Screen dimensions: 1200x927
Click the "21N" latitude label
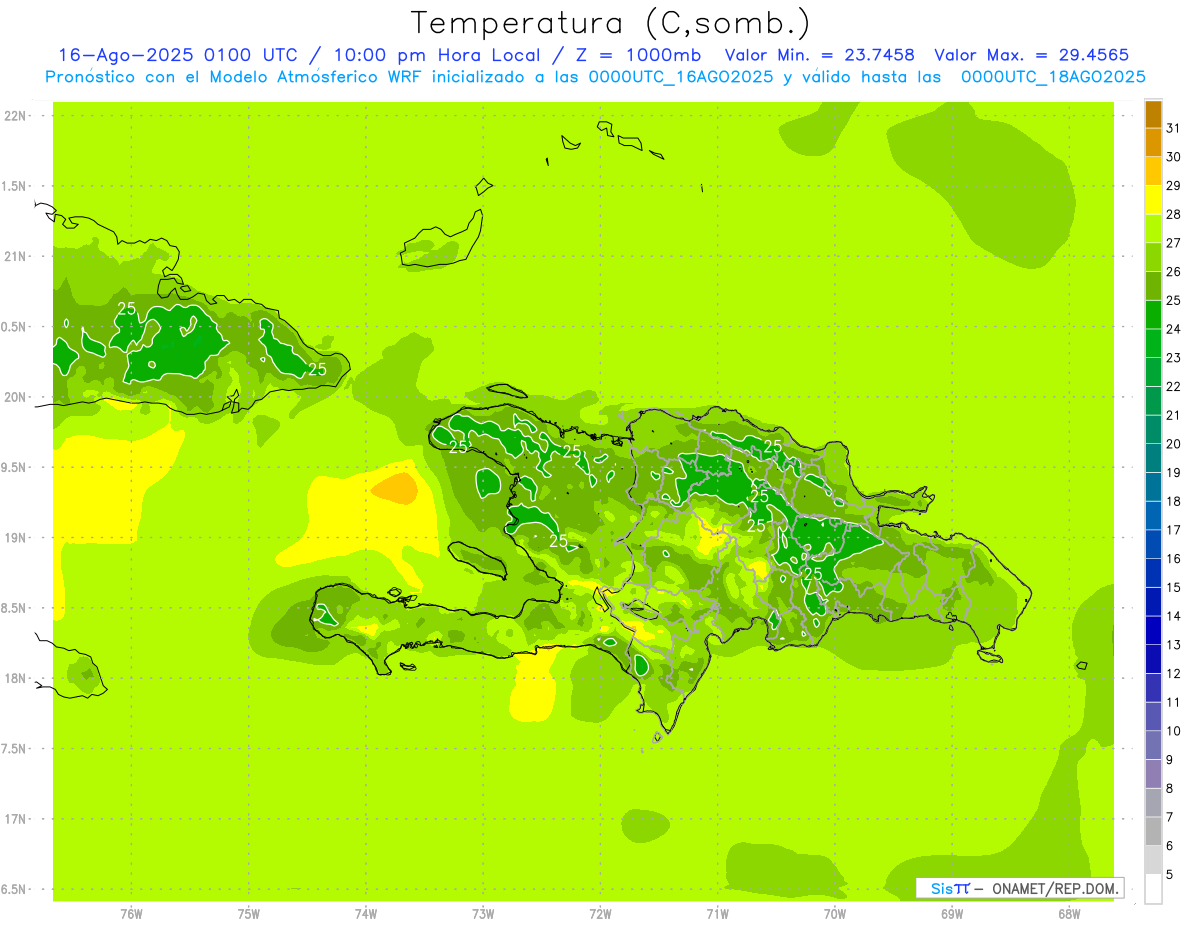(x=15, y=257)
